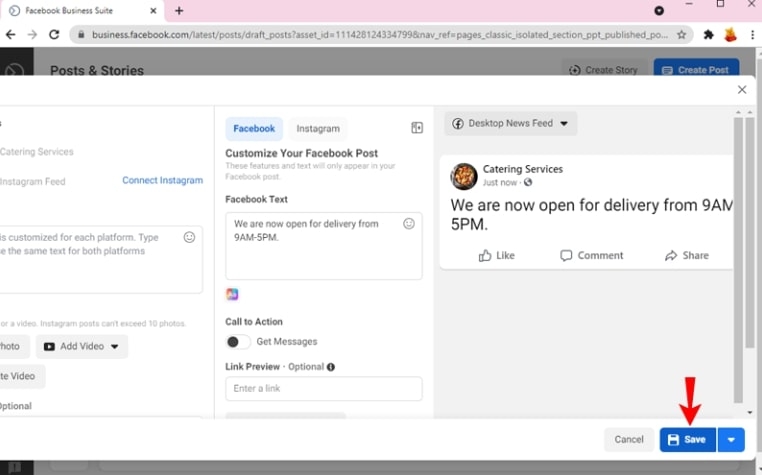Click the Save button
Screen dimensions: 762x475
[688, 440]
